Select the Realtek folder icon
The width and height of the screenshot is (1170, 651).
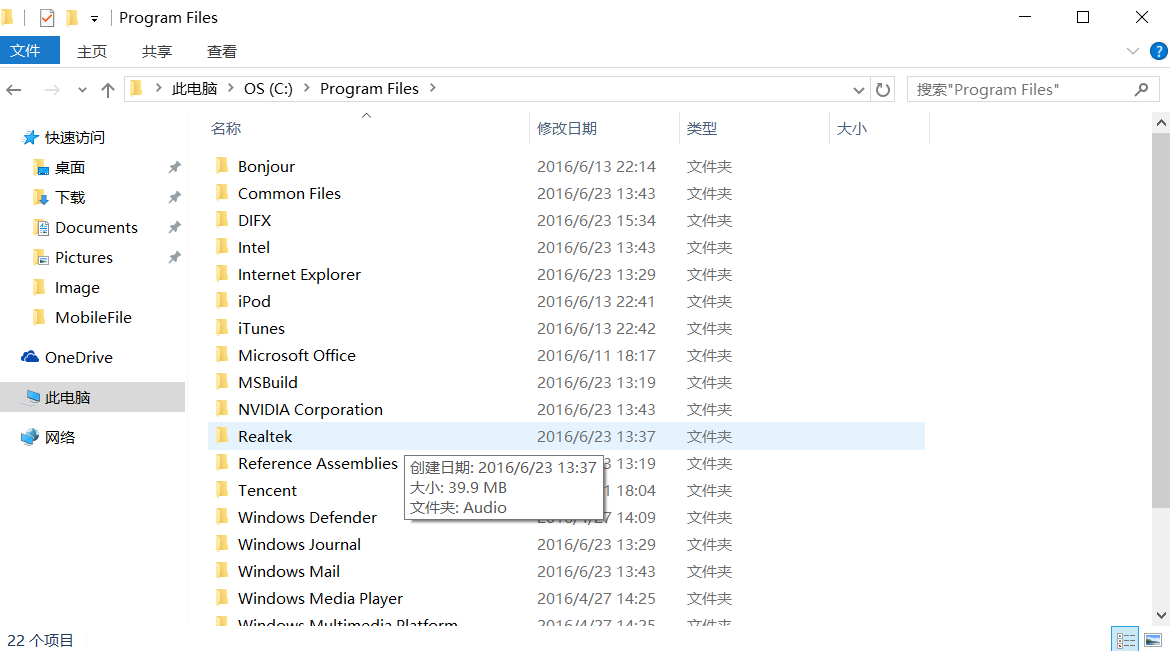click(222, 435)
